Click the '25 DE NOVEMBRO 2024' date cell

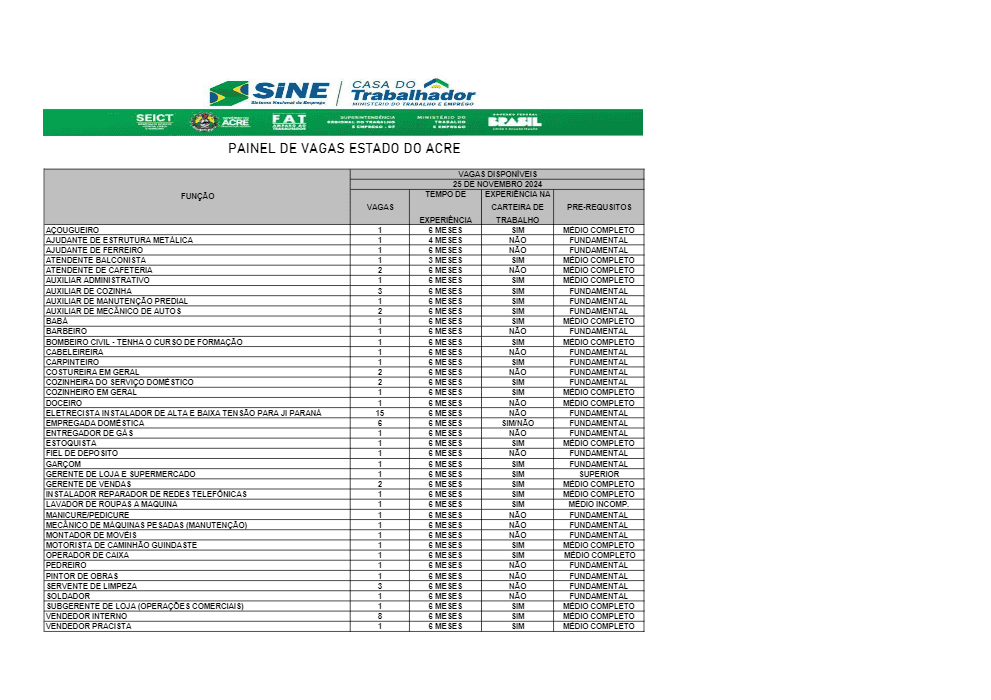pyautogui.click(x=497, y=184)
